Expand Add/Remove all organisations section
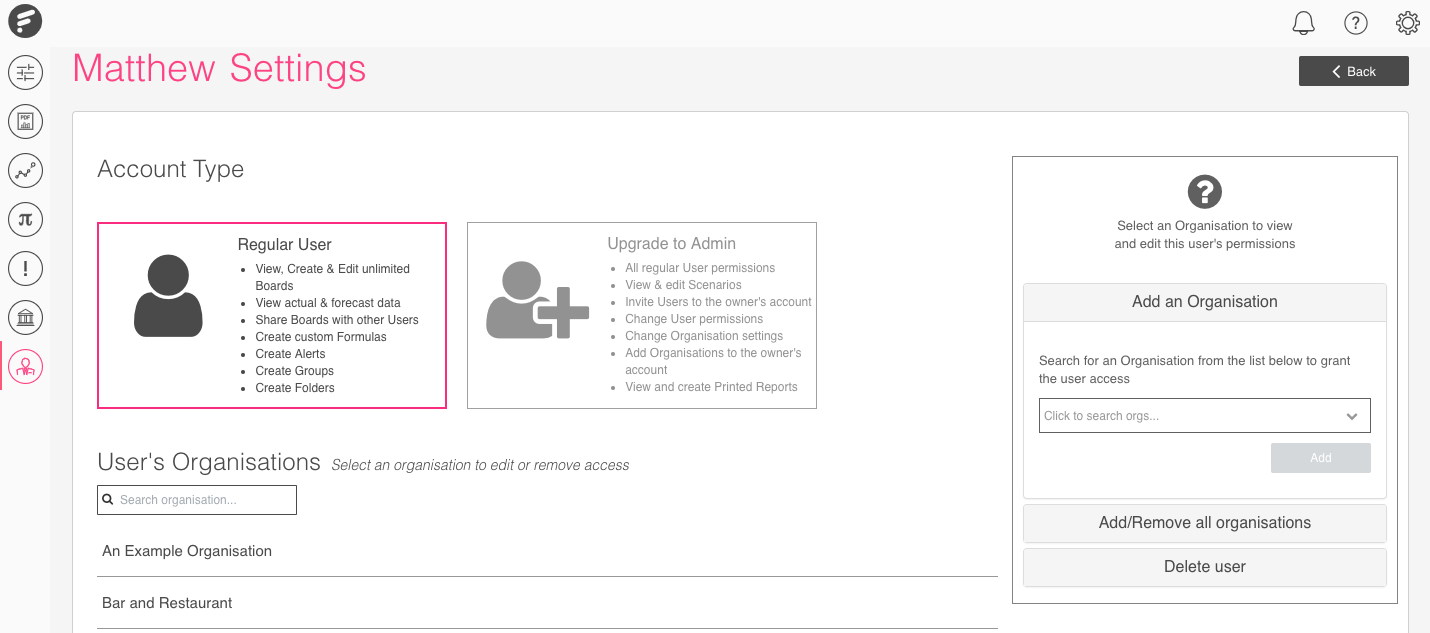Screen dimensions: 1430x633 pos(1205,523)
